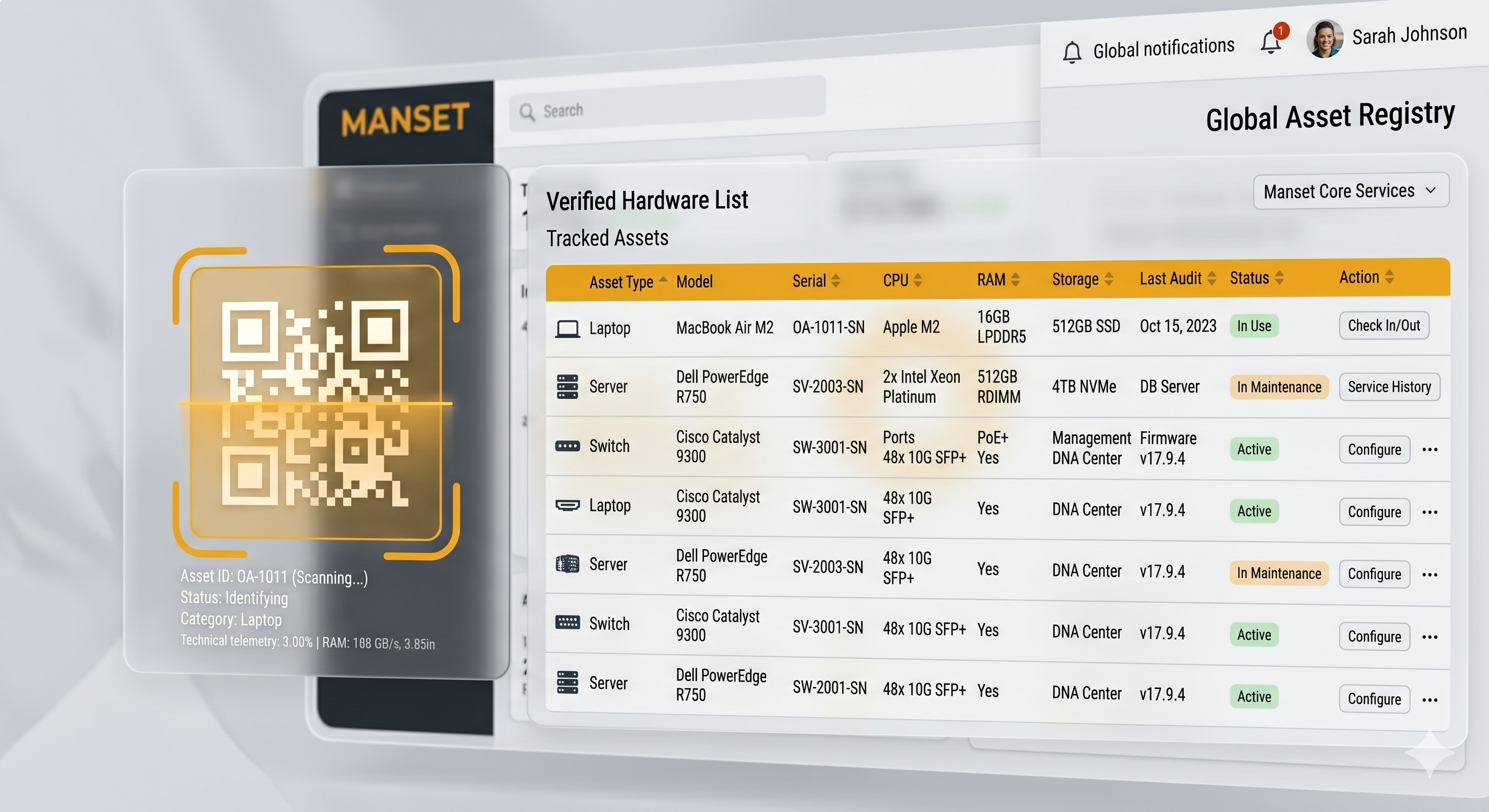Viewport: 1489px width, 812px height.
Task: Open more options in the SV-3001-SN row
Action: pos(1429,637)
